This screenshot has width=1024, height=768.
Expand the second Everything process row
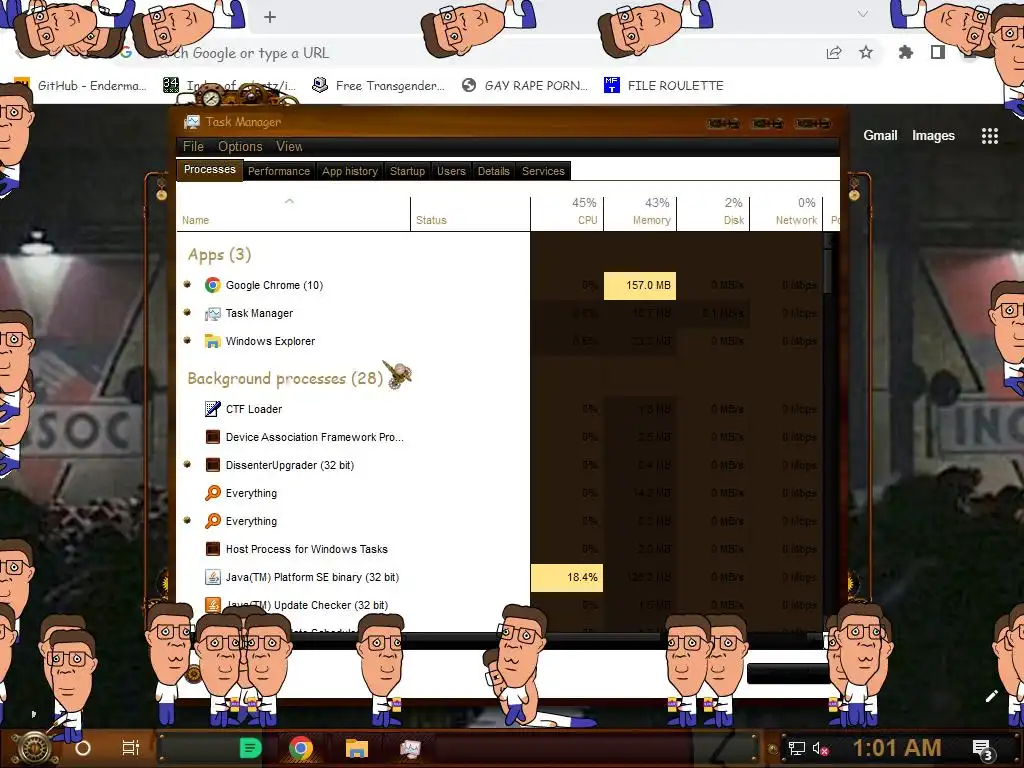click(187, 520)
